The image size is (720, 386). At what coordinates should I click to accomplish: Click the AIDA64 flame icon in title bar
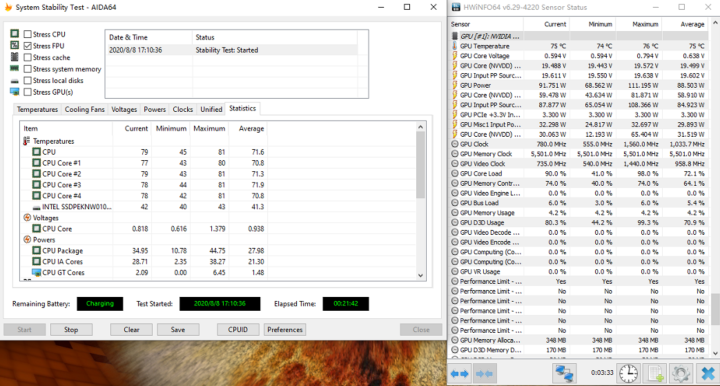[x=8, y=7]
